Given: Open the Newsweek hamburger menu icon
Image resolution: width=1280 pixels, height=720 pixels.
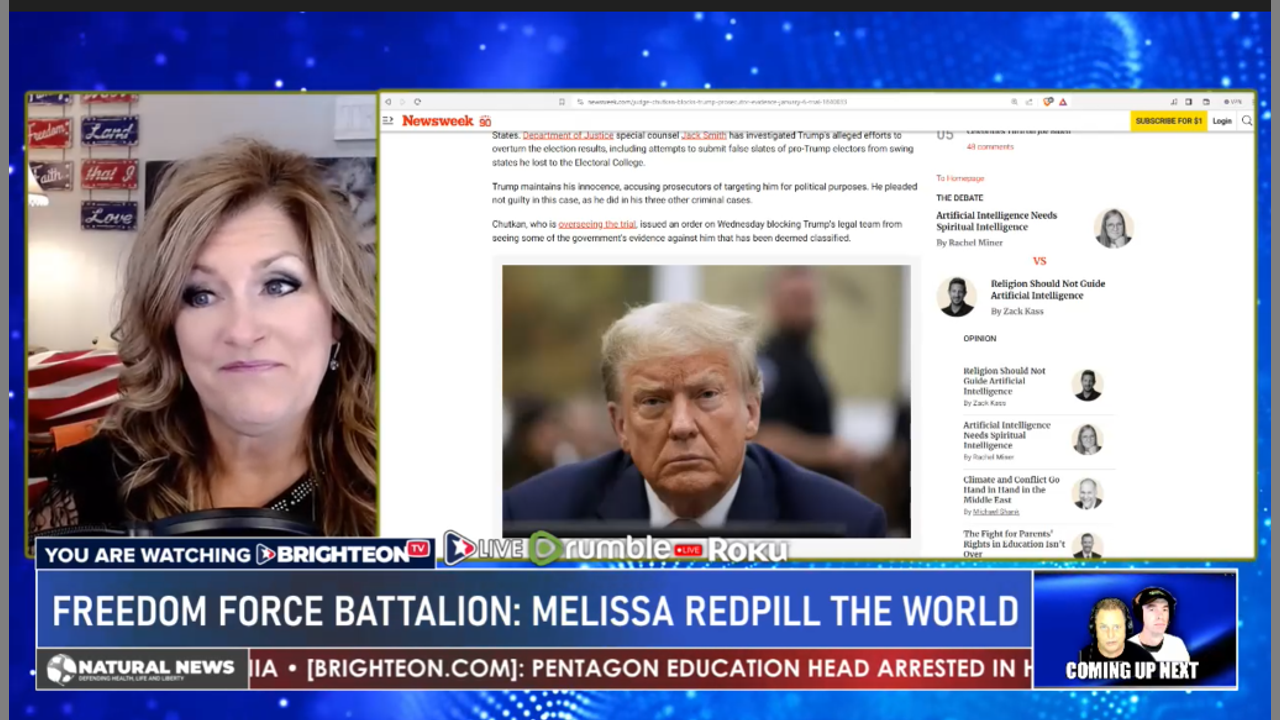Looking at the screenshot, I should [x=388, y=121].
